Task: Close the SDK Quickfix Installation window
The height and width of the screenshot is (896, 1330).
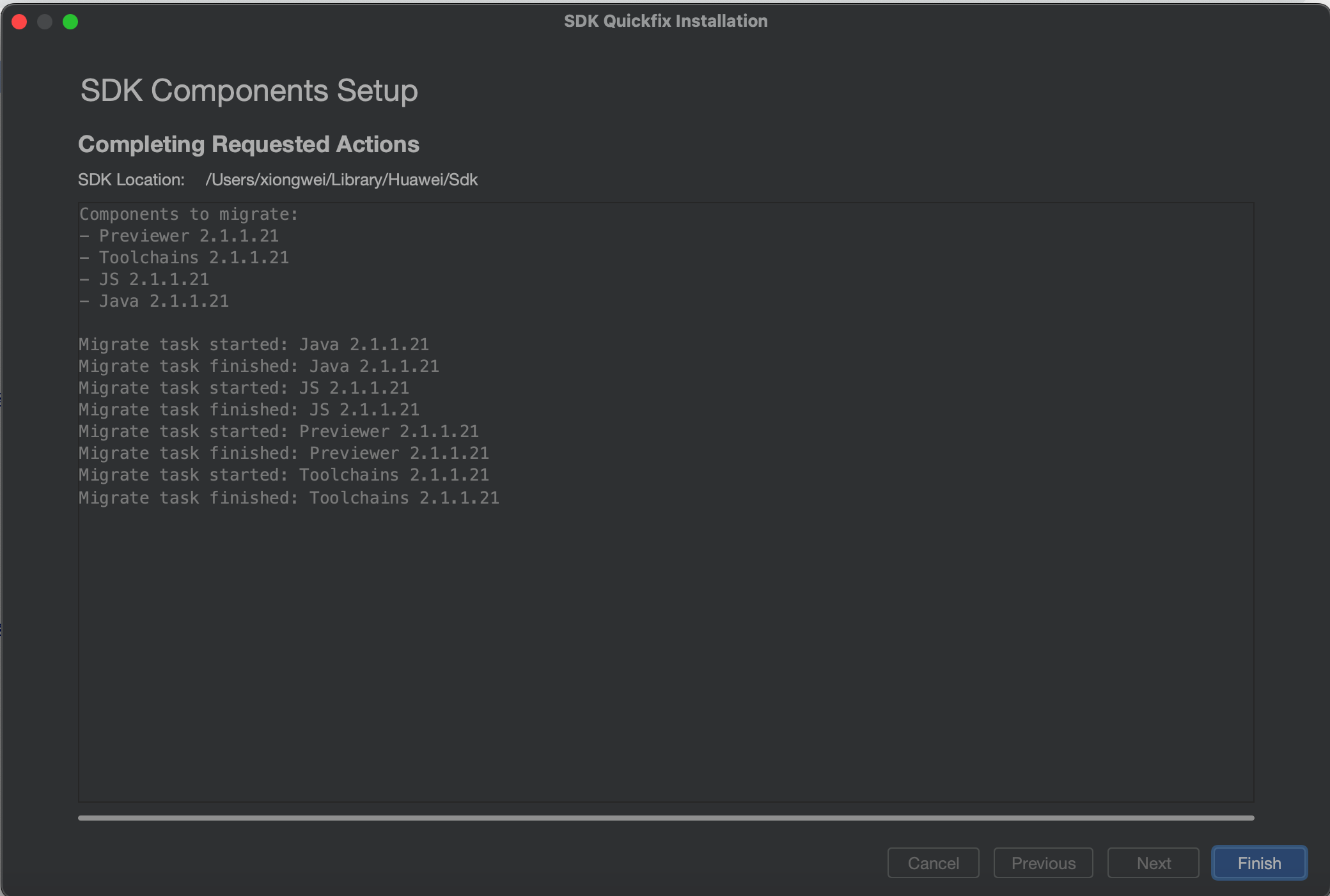Action: 19,22
